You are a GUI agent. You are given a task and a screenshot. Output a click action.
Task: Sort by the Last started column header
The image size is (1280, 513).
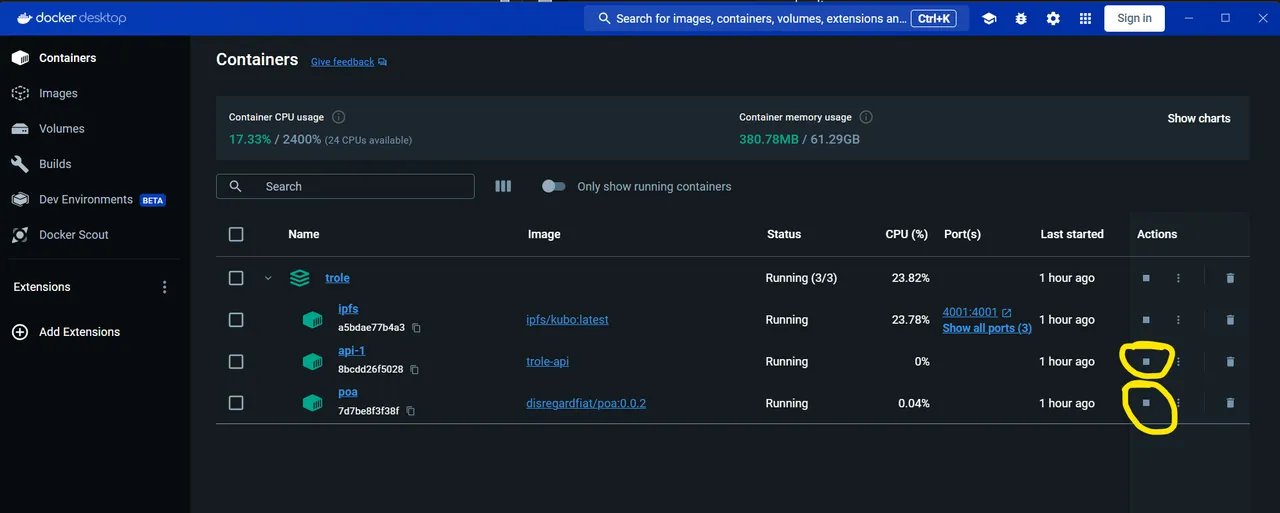point(1072,234)
